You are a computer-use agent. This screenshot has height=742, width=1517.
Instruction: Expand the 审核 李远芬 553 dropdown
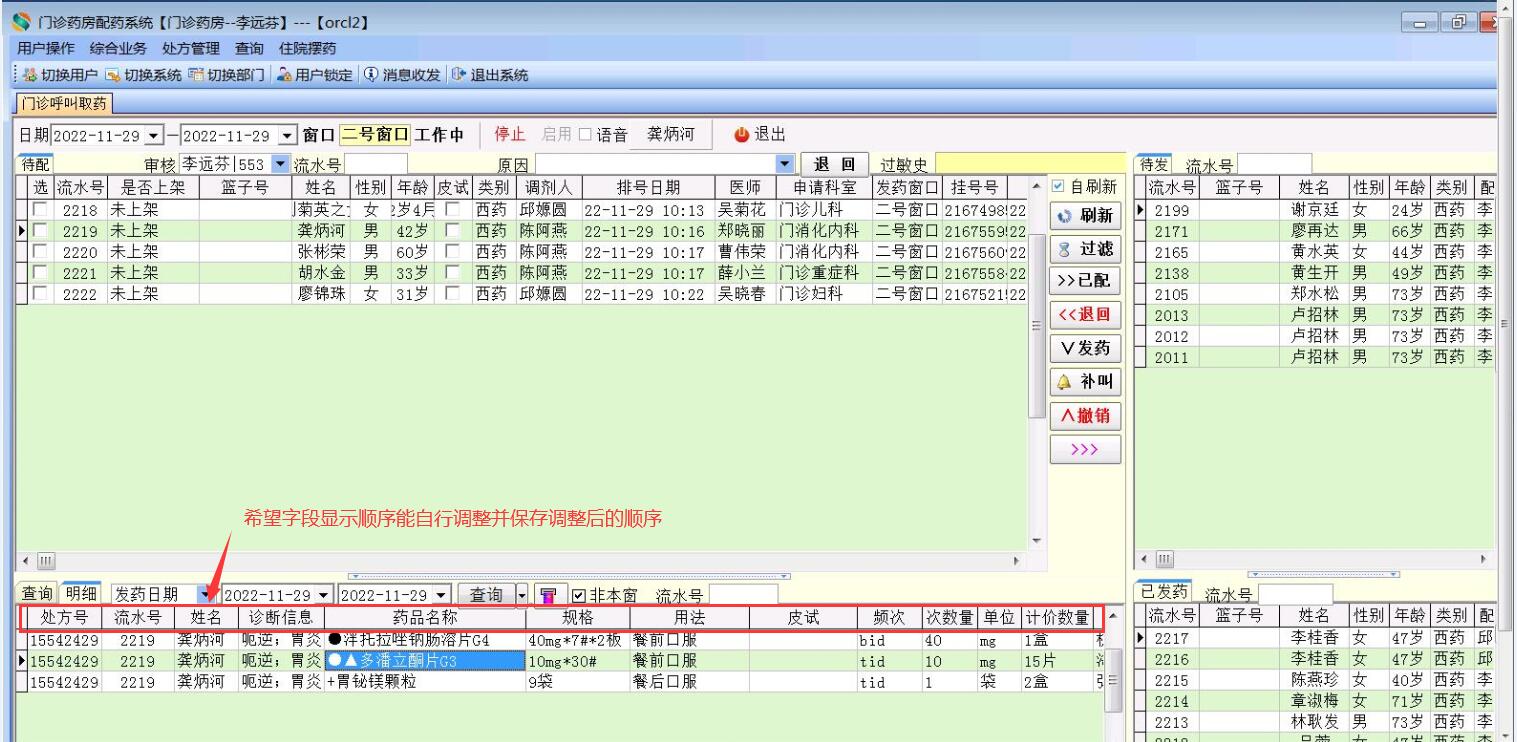pos(280,162)
